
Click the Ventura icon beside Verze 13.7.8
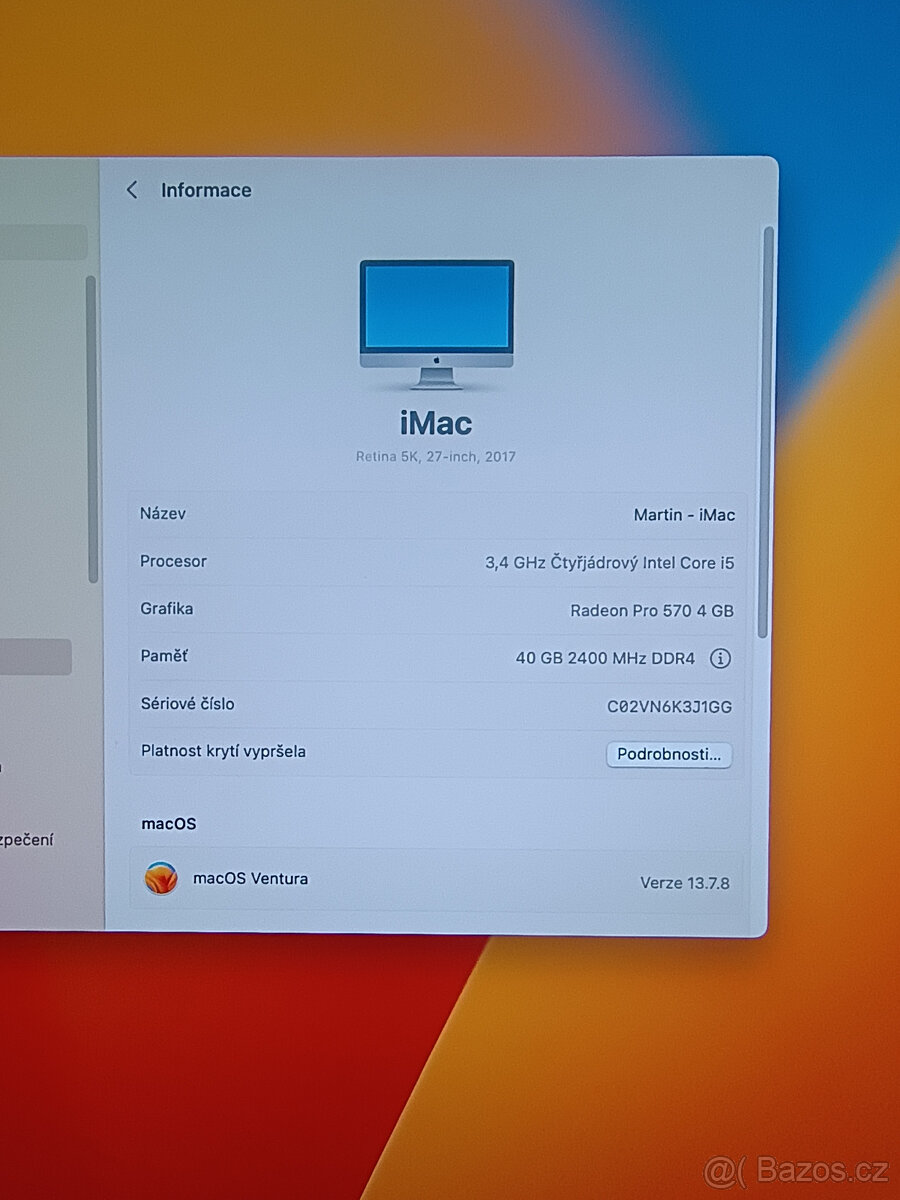point(161,878)
